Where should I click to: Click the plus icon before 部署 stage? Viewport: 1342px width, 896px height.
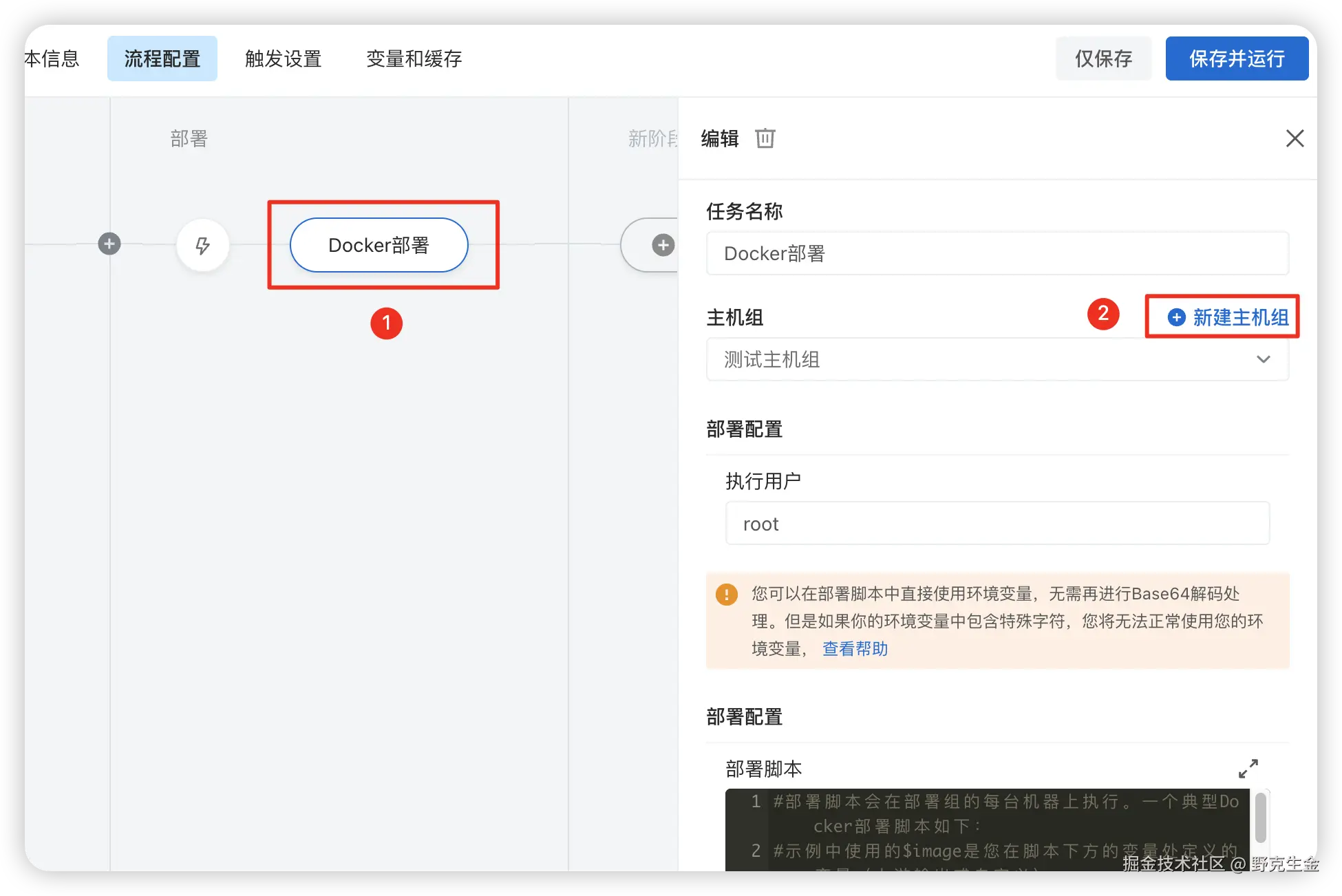pos(109,244)
